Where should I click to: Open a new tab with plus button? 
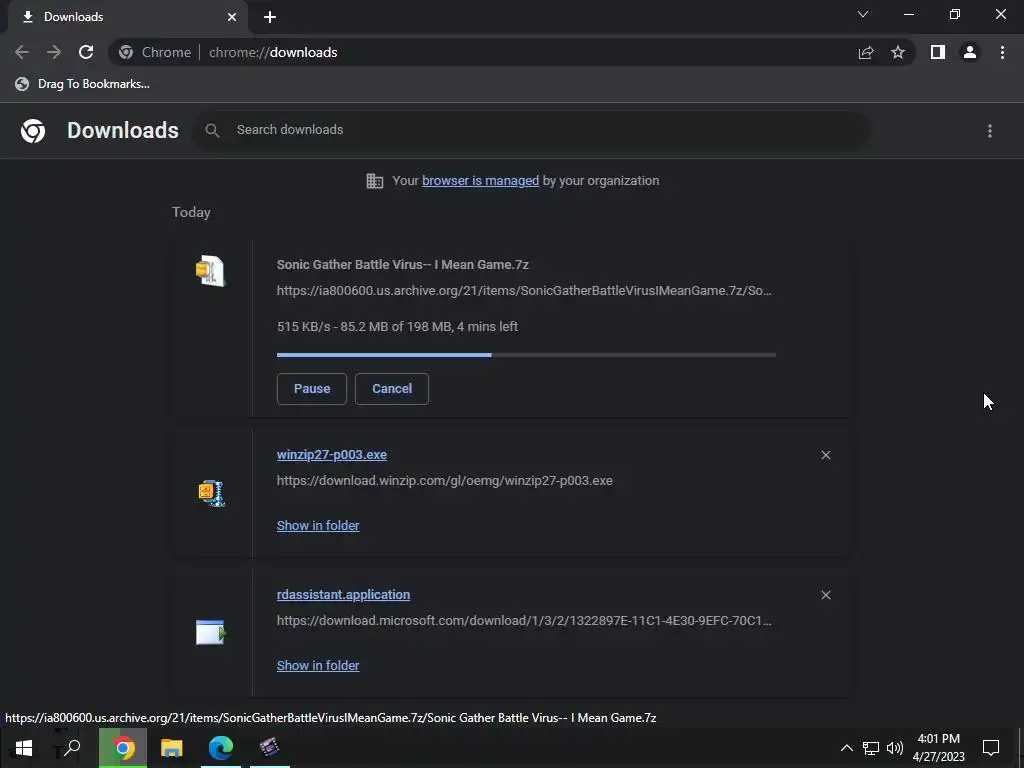coord(270,17)
